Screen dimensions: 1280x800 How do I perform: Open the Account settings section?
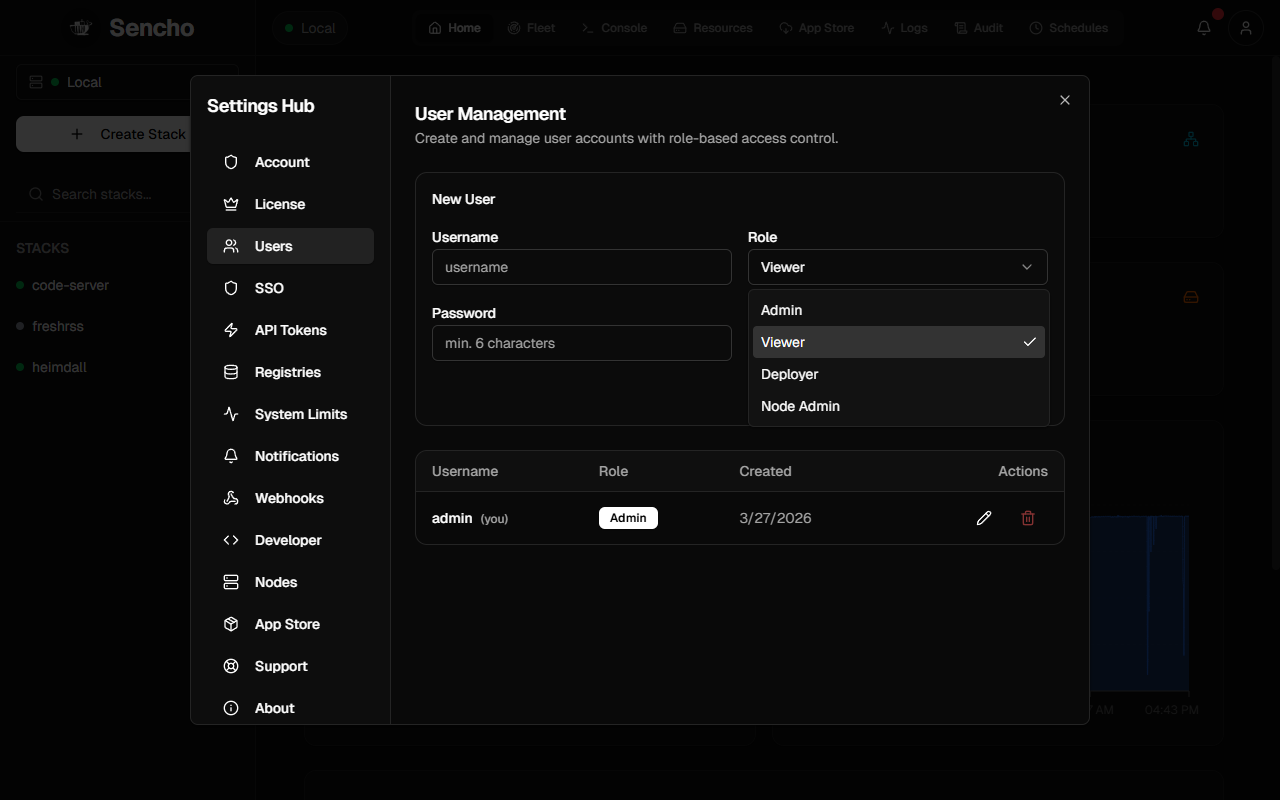coord(290,162)
